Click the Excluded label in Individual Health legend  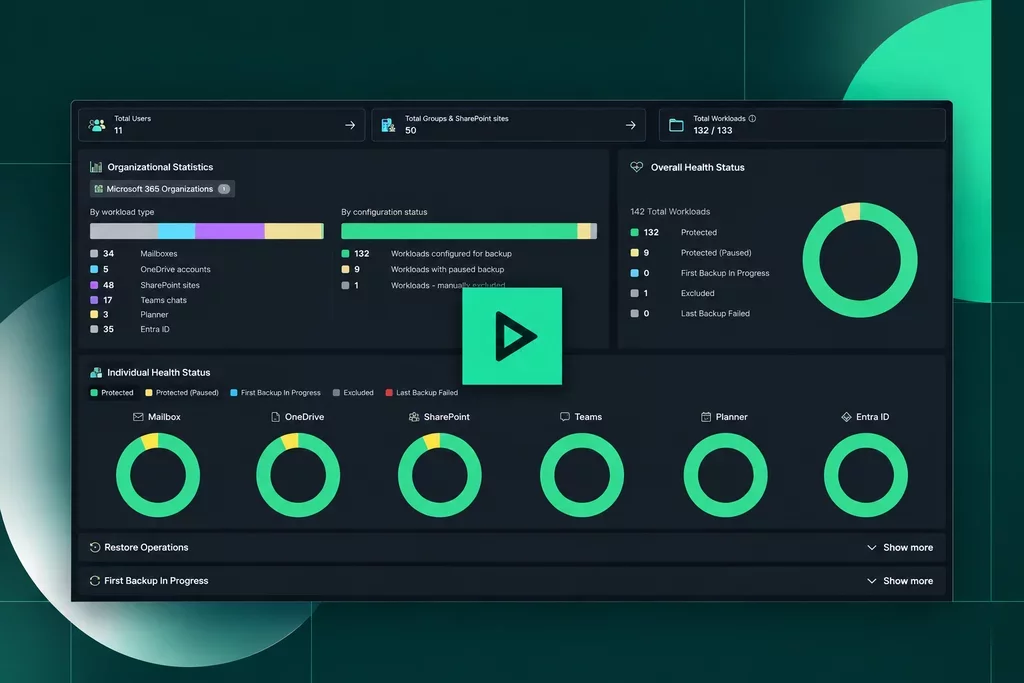coord(359,392)
